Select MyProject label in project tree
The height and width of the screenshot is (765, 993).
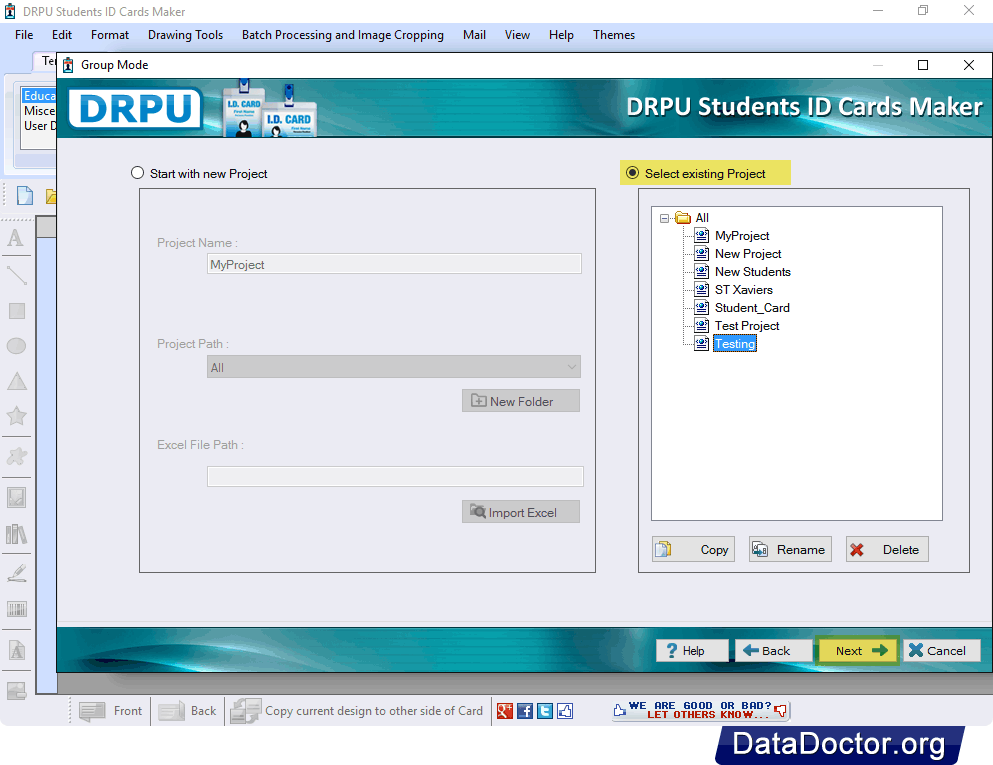coord(742,236)
